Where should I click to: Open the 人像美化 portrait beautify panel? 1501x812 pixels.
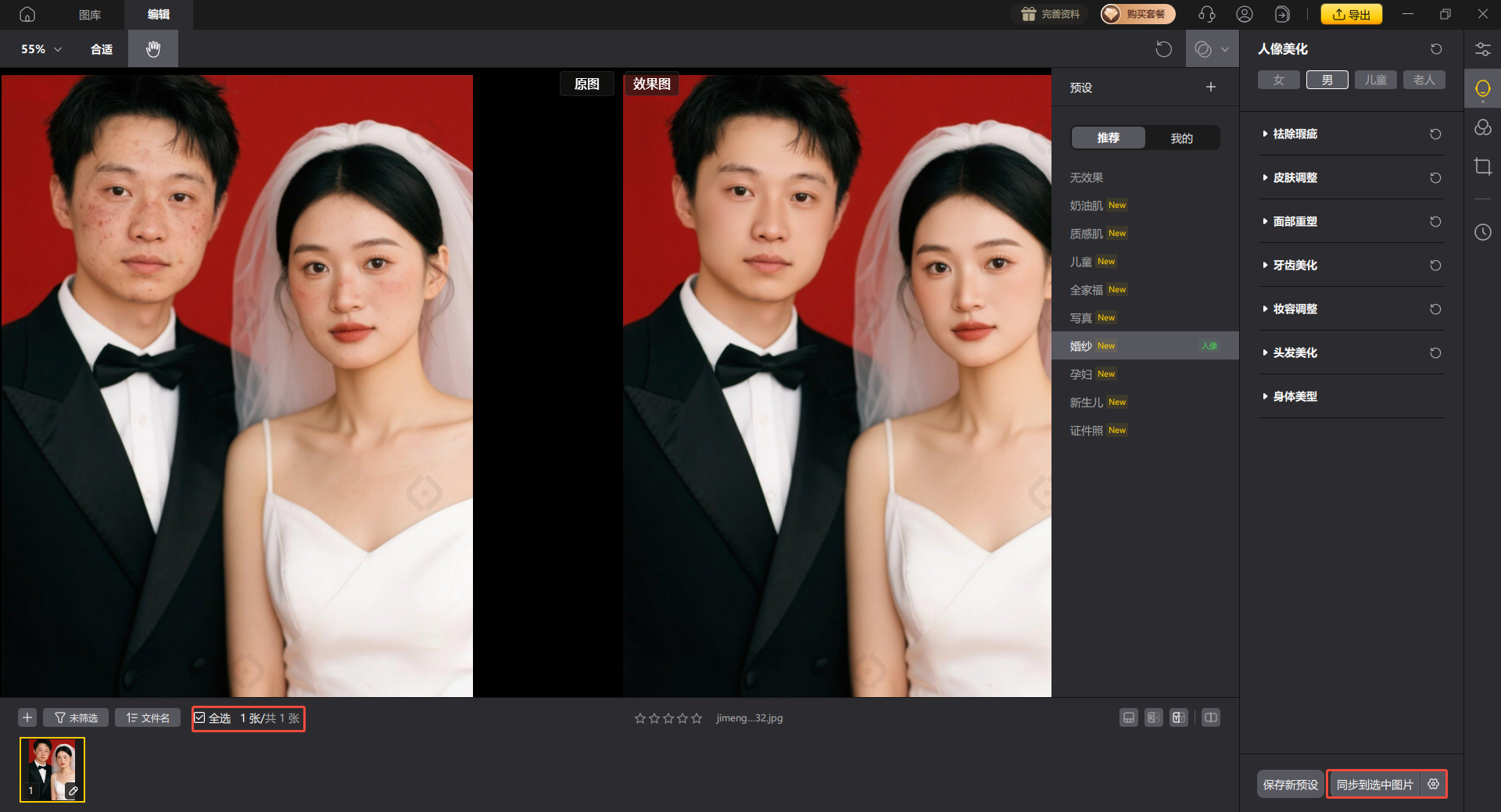(x=1482, y=88)
